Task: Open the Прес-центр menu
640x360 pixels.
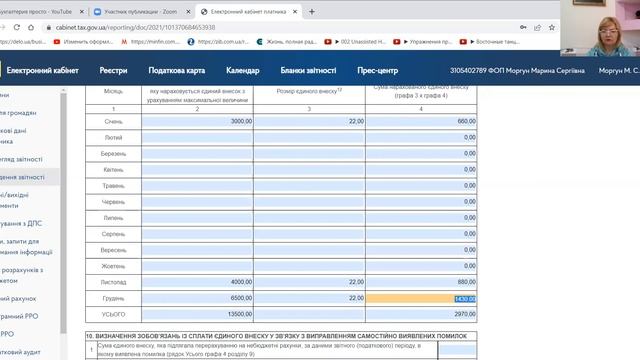Action: point(378,70)
